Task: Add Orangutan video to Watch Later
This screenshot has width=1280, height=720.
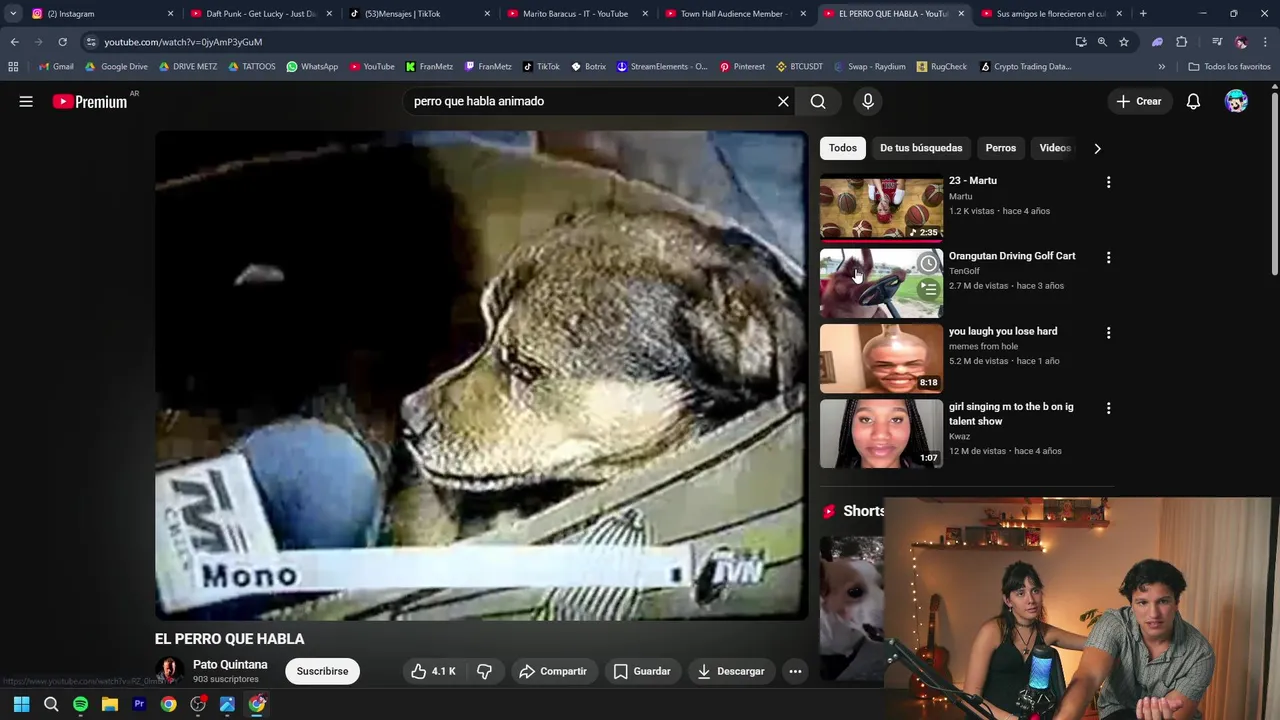Action: 928,264
